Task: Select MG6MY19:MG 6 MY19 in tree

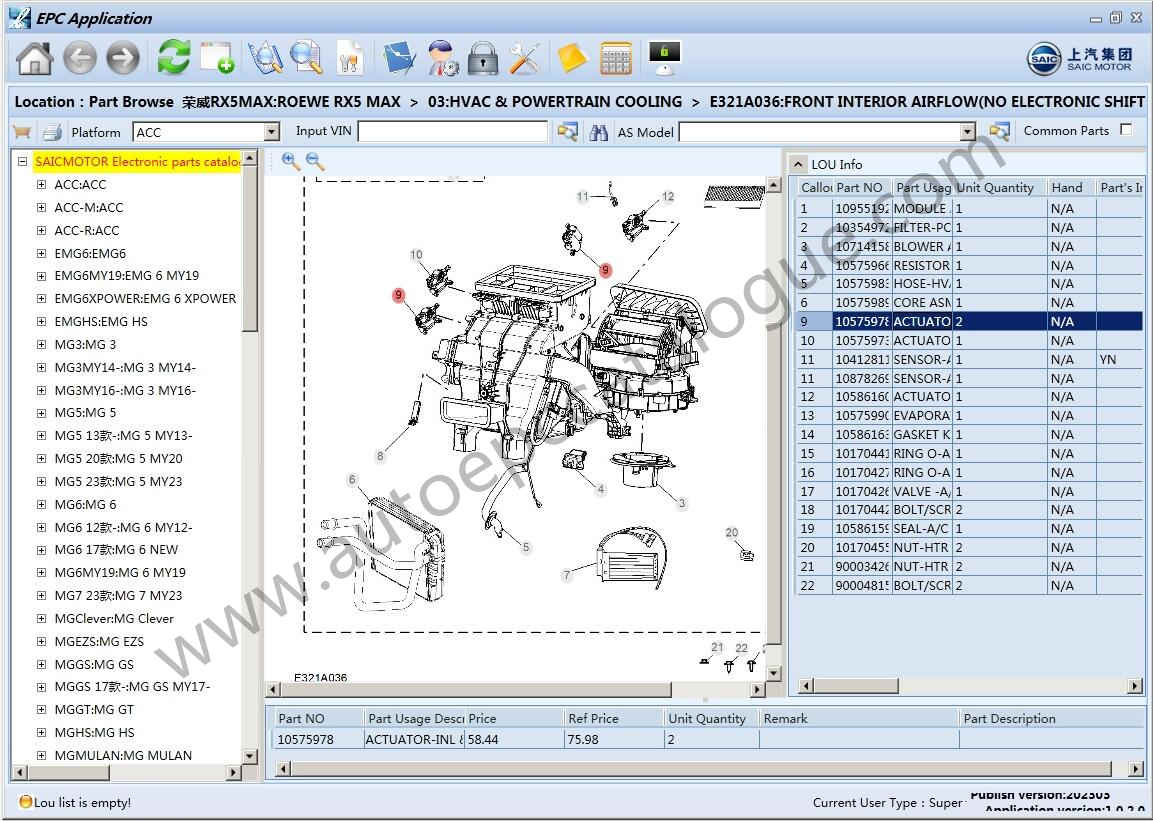Action: point(120,573)
